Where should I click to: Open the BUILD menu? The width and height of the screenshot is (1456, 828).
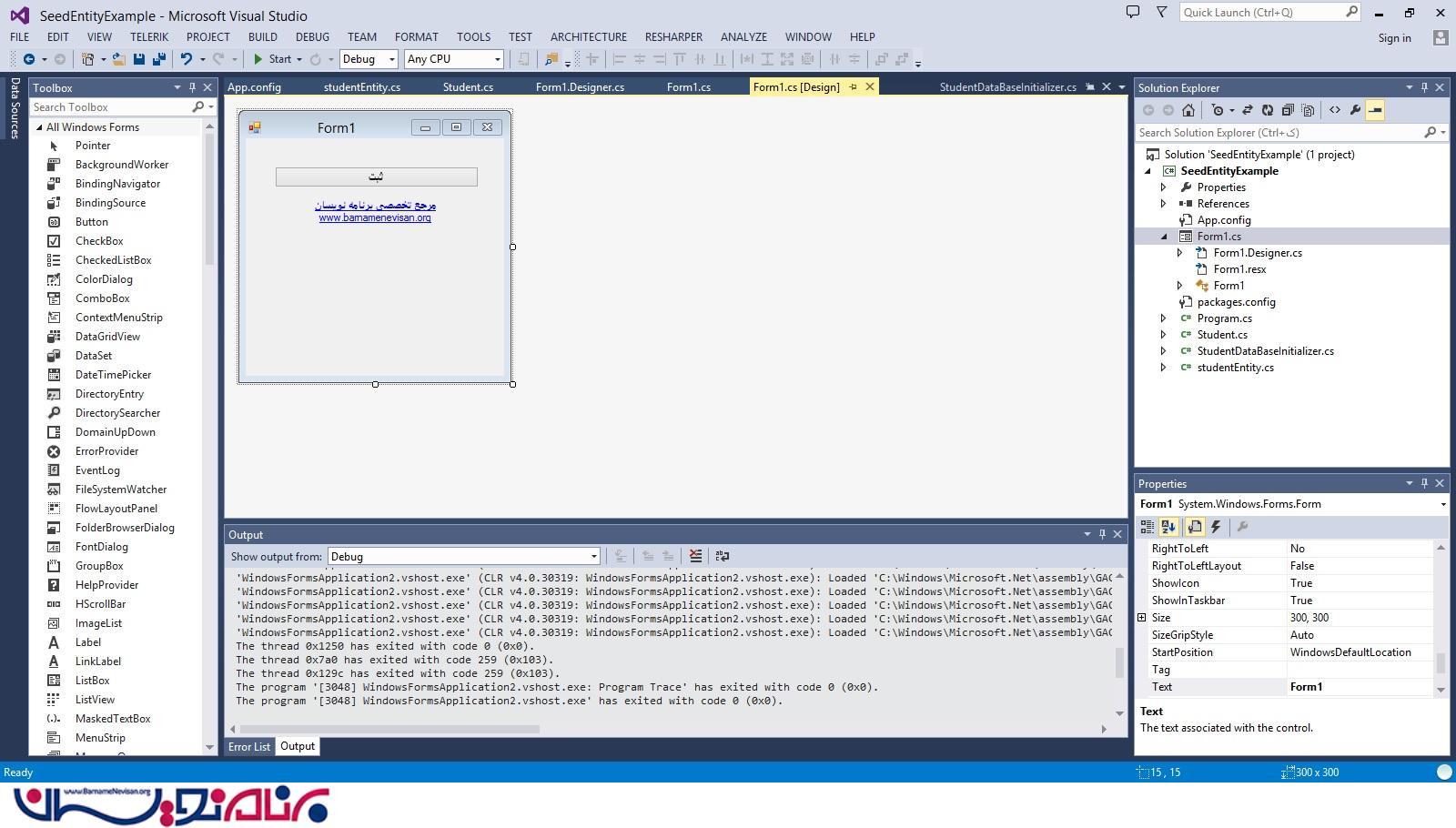[x=262, y=37]
